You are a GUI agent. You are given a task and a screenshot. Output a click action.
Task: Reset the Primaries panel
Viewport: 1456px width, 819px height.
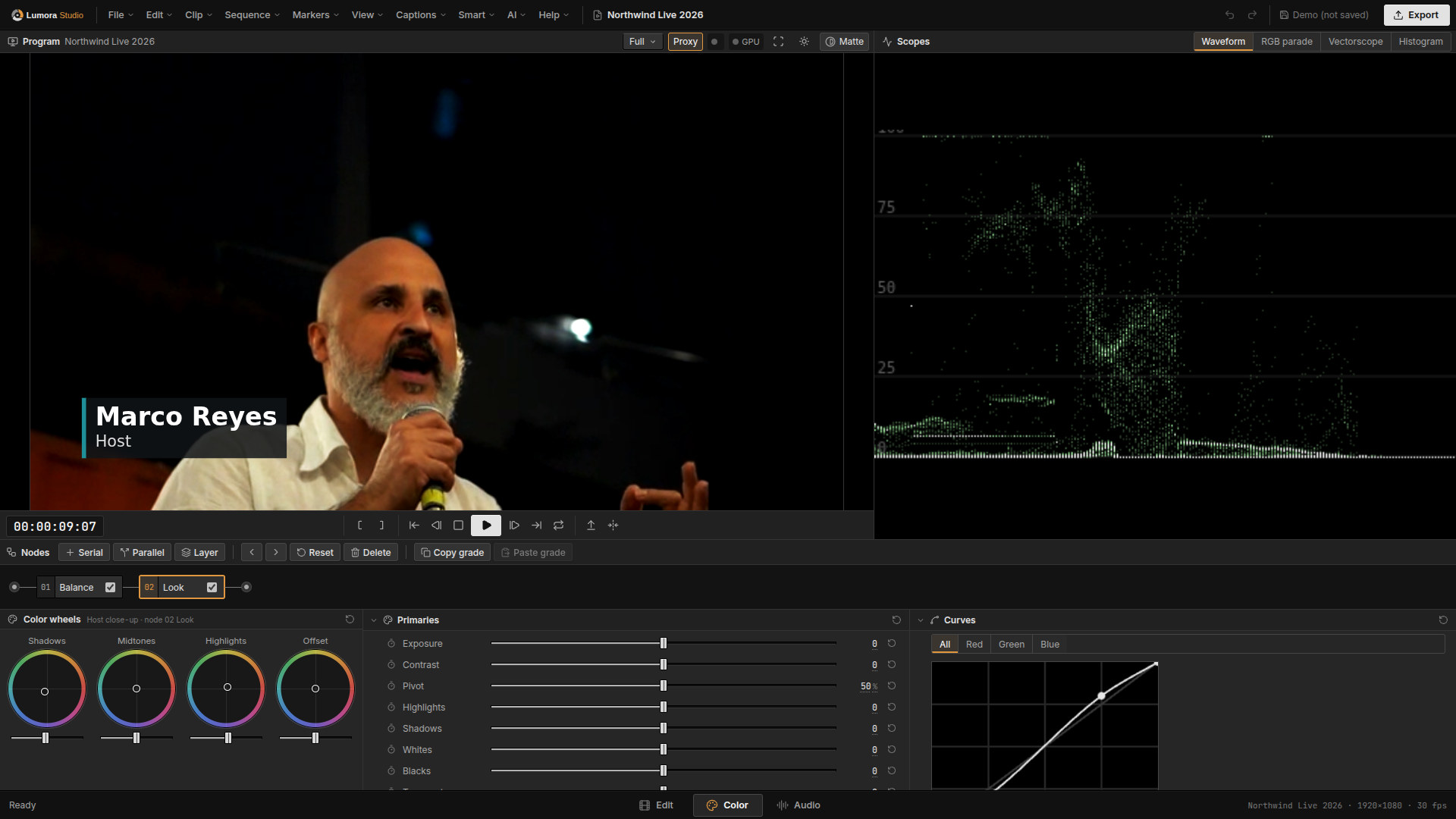(896, 620)
